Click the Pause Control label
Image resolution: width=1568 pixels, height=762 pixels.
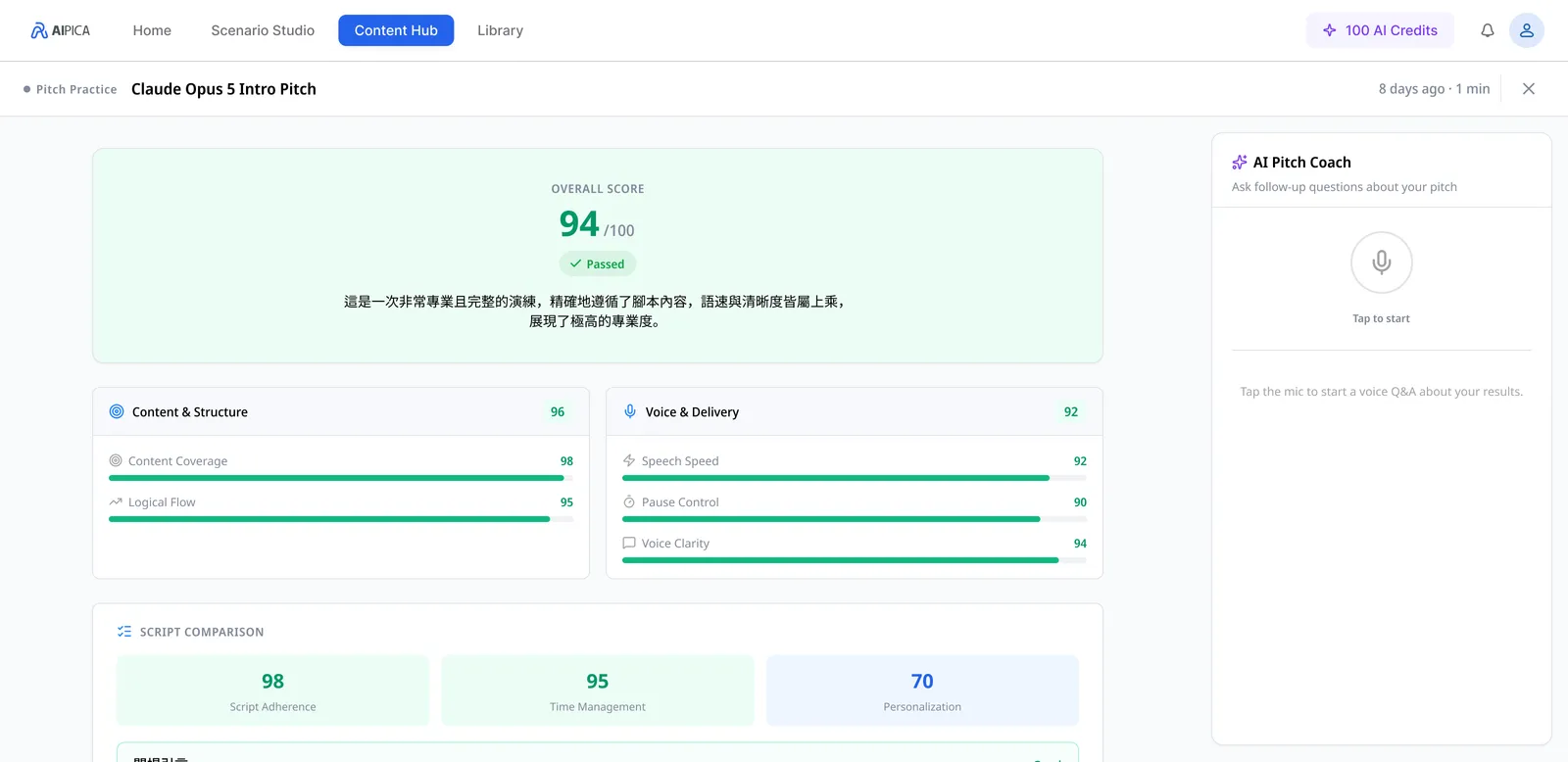pos(680,502)
